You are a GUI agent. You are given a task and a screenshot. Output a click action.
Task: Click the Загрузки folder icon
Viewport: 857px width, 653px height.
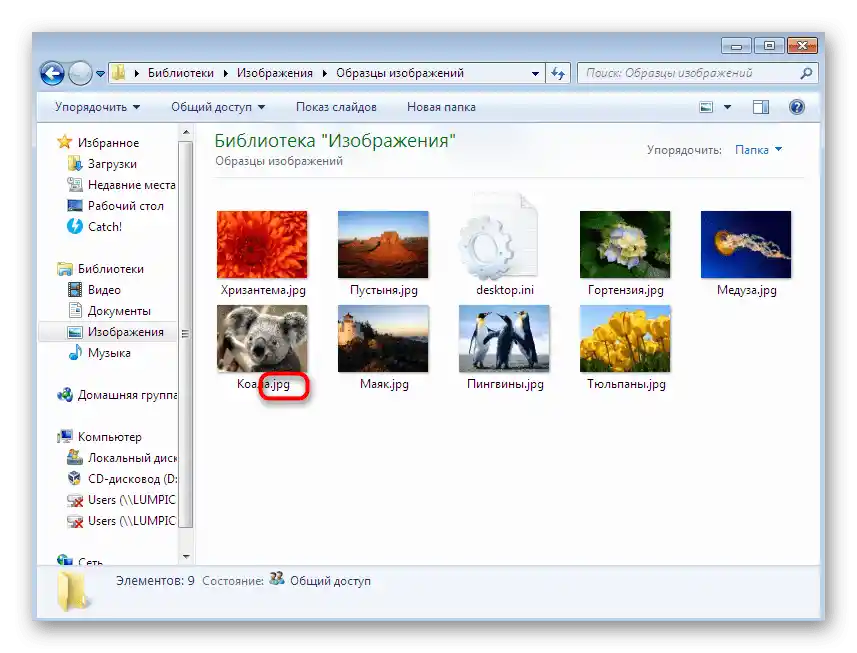pos(75,163)
